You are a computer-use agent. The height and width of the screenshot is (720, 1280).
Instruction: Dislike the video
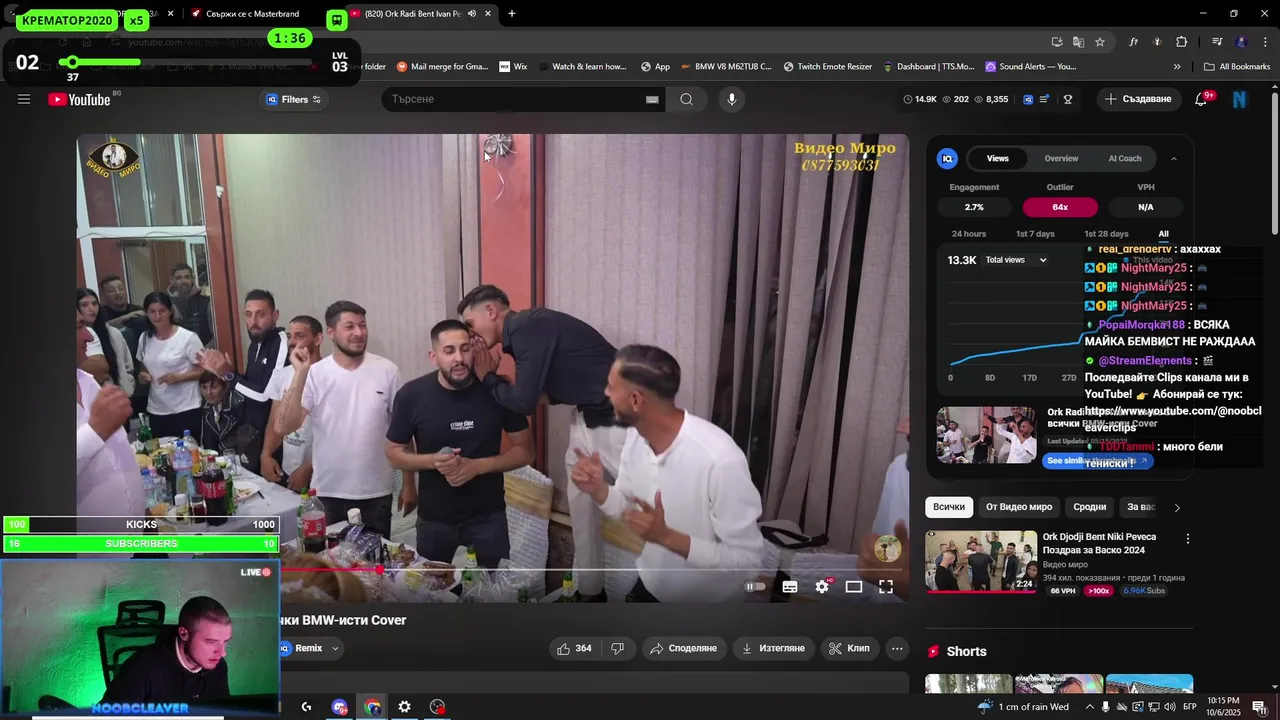(x=617, y=648)
